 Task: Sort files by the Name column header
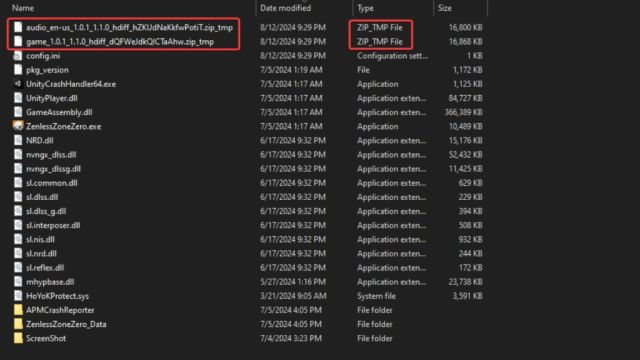coord(23,8)
